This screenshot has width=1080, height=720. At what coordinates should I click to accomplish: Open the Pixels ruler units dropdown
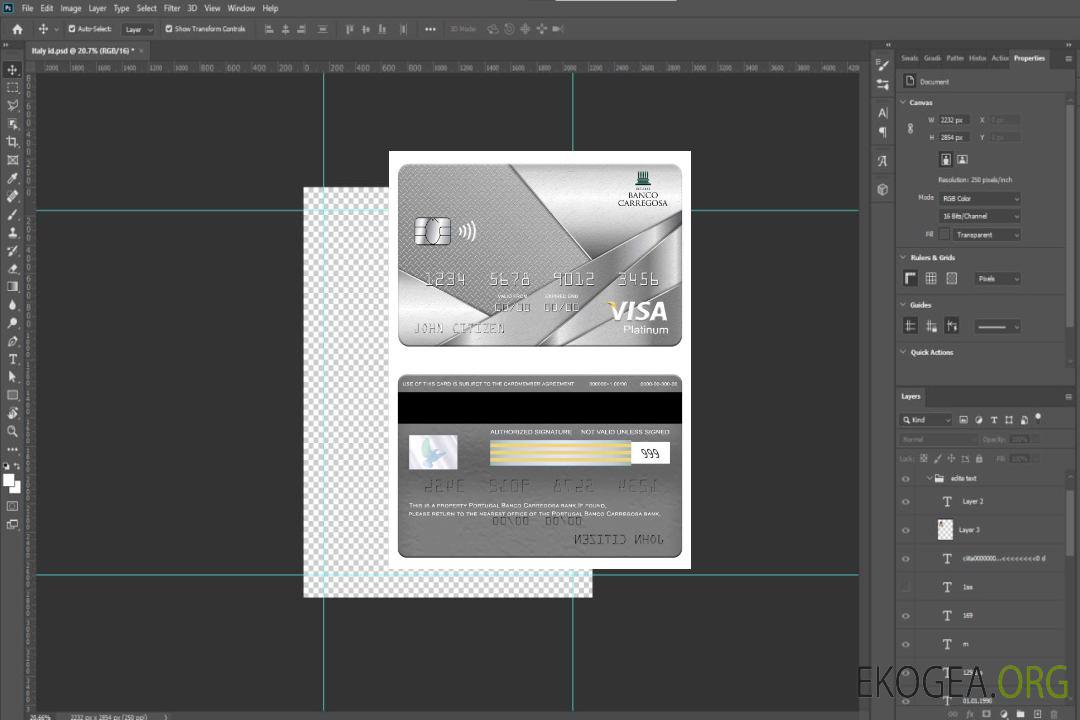997,279
